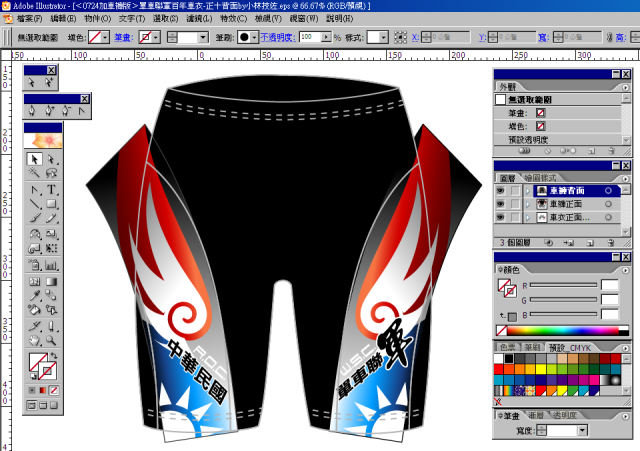Image resolution: width=640 pixels, height=451 pixels.
Task: Open the 檔案(F) File menu
Action: pyautogui.click(x=29, y=18)
